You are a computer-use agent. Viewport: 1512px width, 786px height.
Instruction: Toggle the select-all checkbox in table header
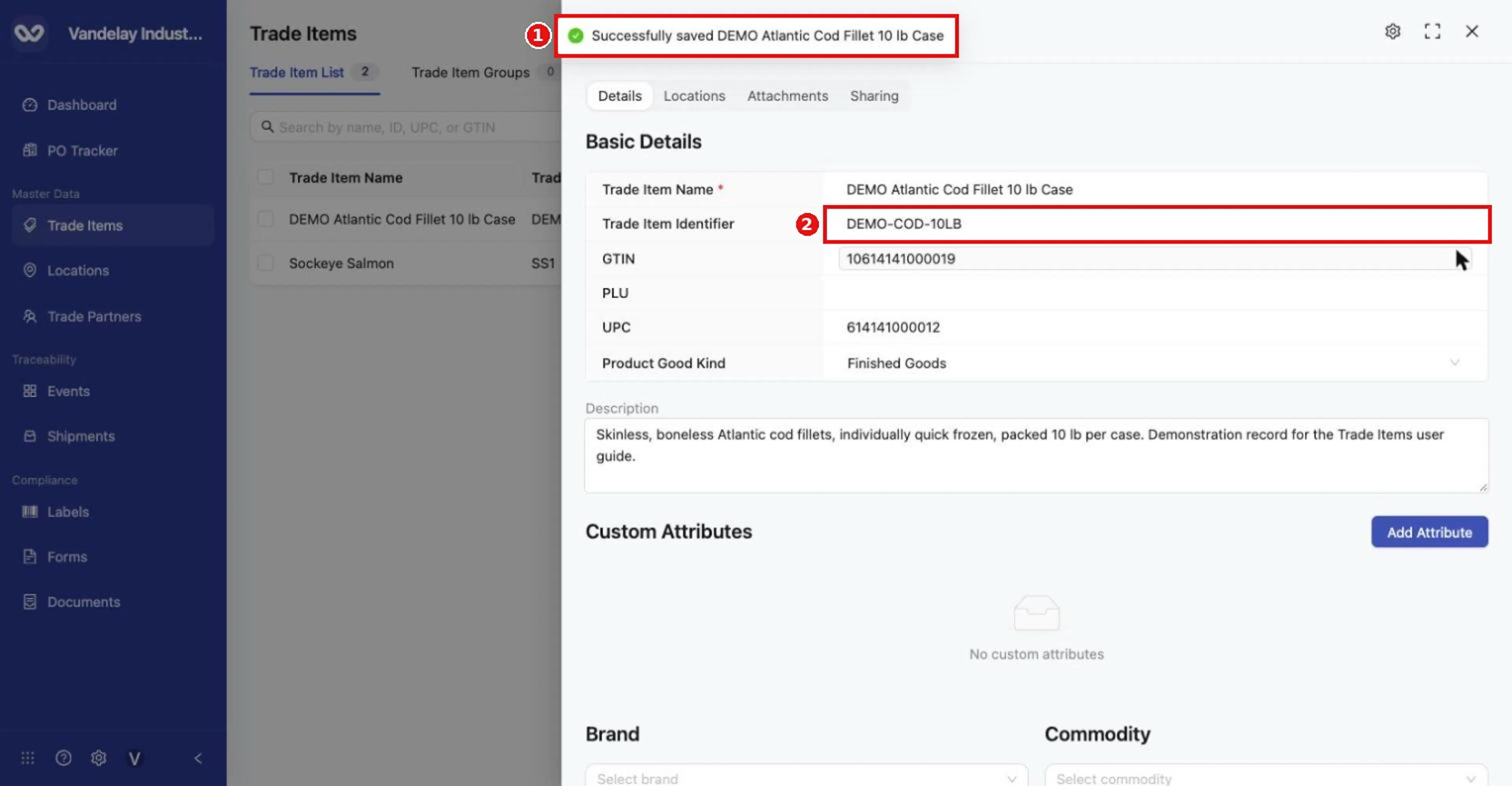[x=265, y=177]
